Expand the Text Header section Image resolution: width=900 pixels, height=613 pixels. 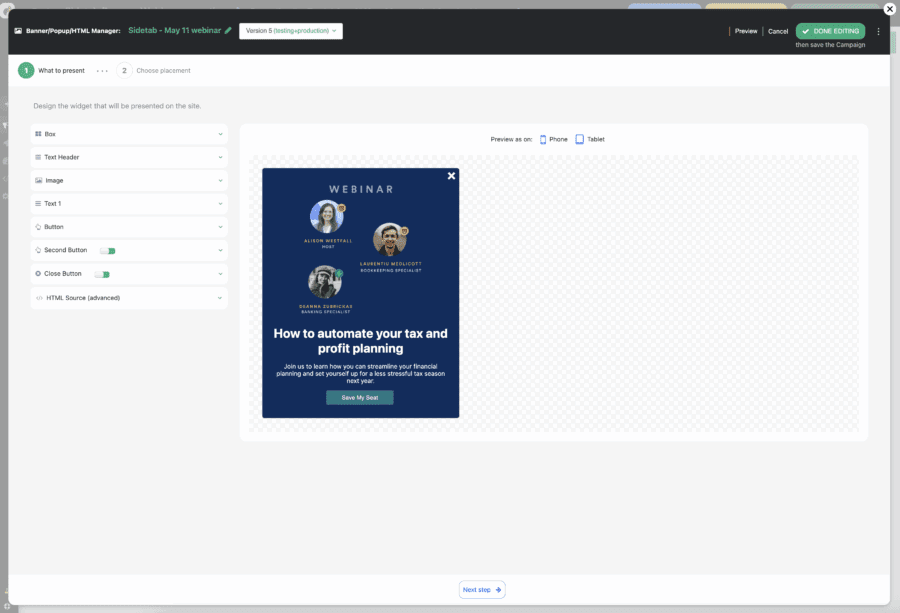(x=129, y=157)
